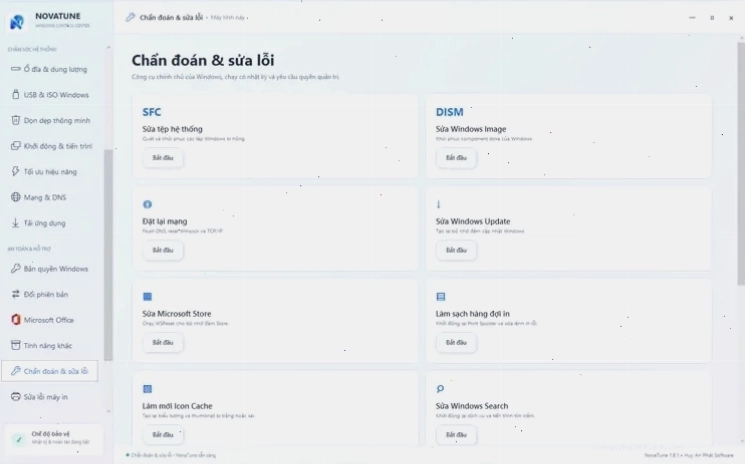Click the Sửa Windows Search label
This screenshot has width=745, height=464.
tap(472, 406)
